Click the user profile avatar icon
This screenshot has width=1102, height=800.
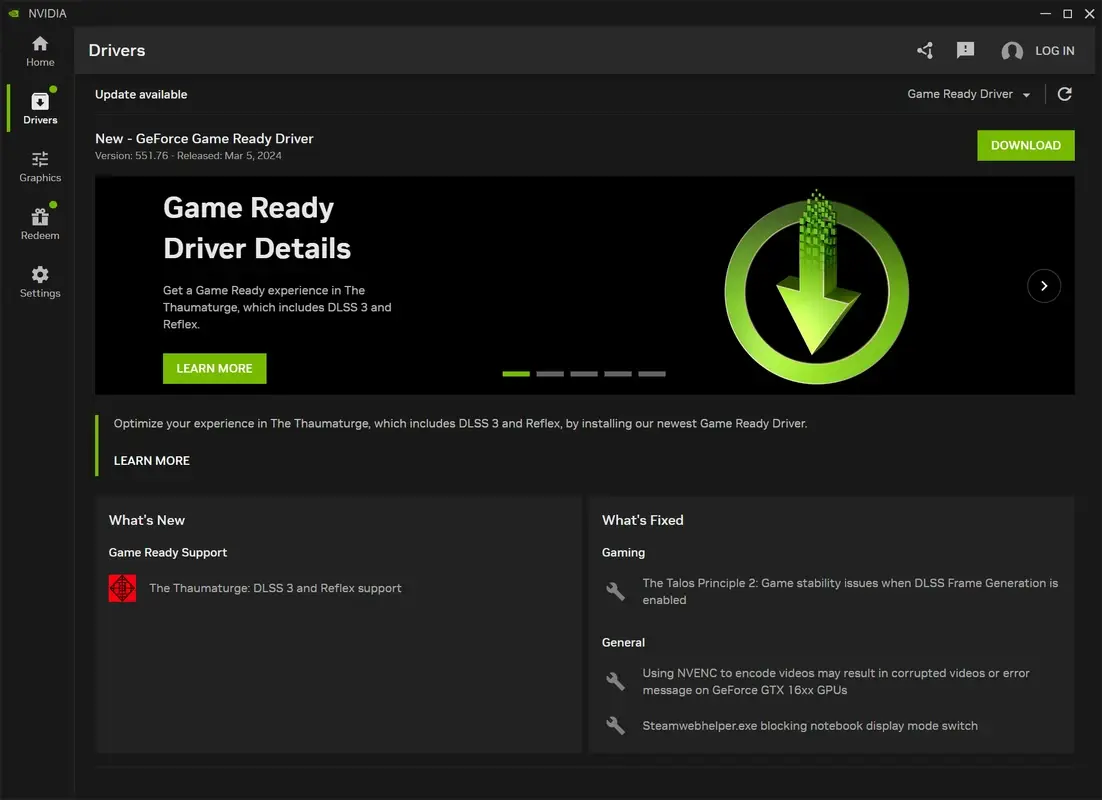[1011, 50]
